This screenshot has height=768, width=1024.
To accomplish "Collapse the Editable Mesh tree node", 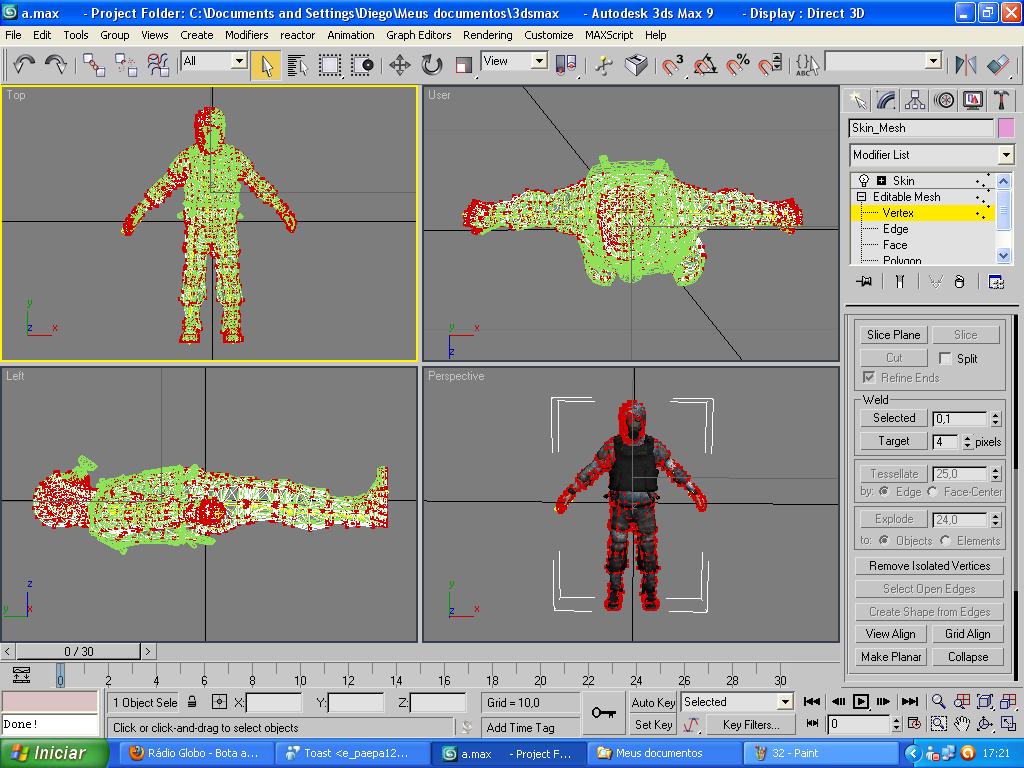I will (862, 197).
